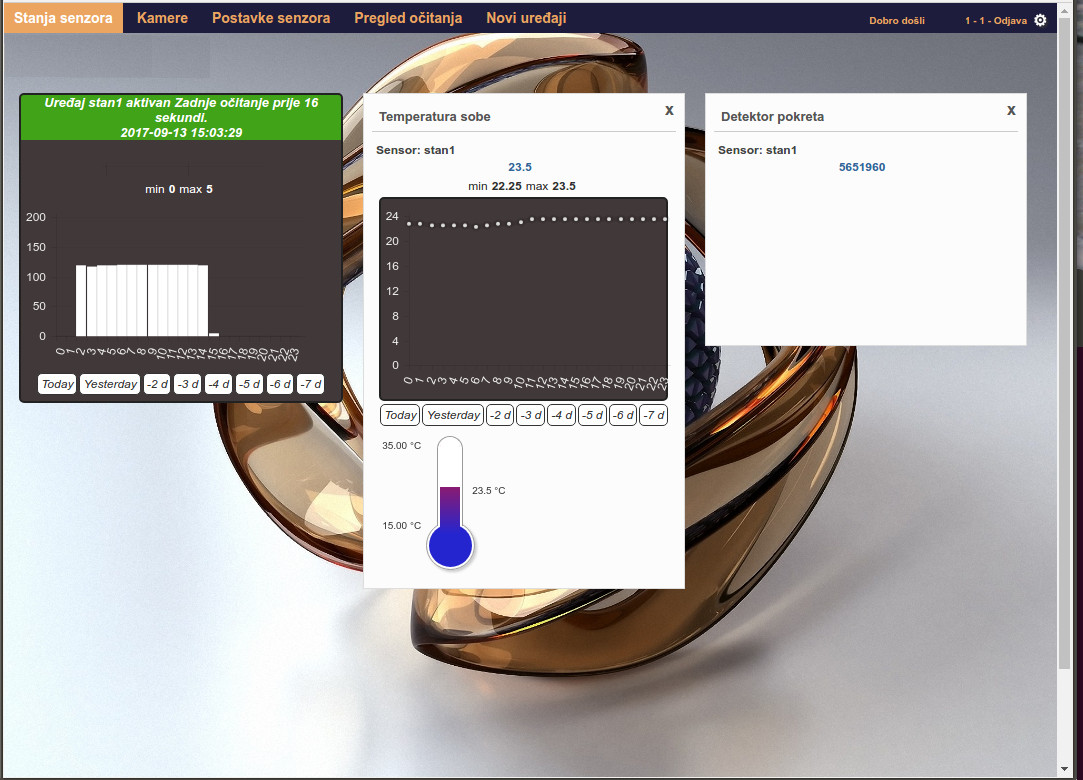Click the temperature value 23.5 link
The width and height of the screenshot is (1083, 780).
point(520,167)
